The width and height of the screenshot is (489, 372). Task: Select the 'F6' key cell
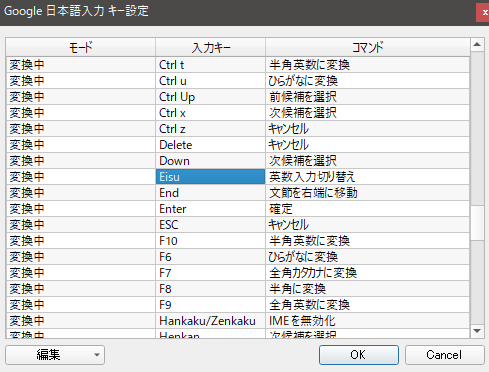click(211, 257)
